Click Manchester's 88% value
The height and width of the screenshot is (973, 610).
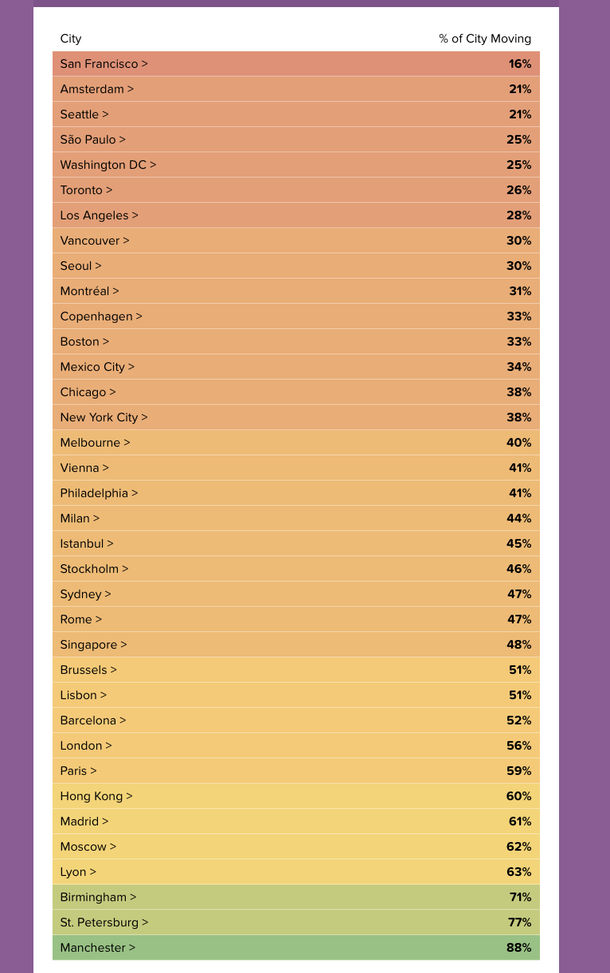519,947
